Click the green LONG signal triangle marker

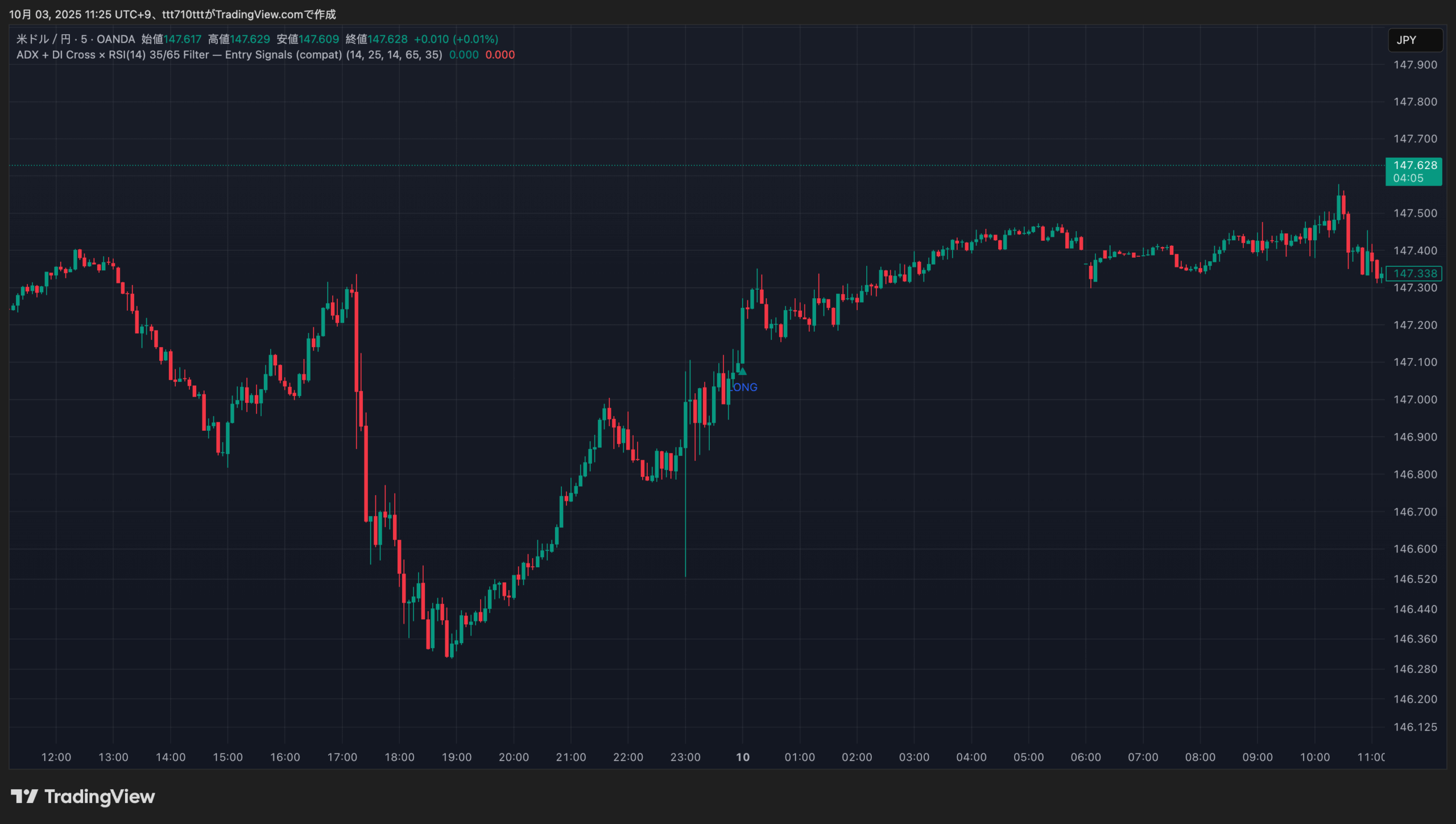(742, 372)
